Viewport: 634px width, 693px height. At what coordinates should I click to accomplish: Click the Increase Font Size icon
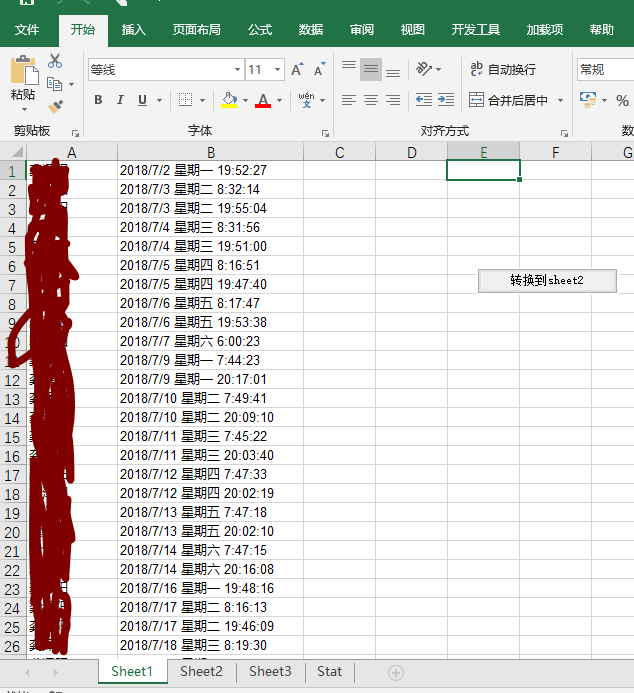297,70
